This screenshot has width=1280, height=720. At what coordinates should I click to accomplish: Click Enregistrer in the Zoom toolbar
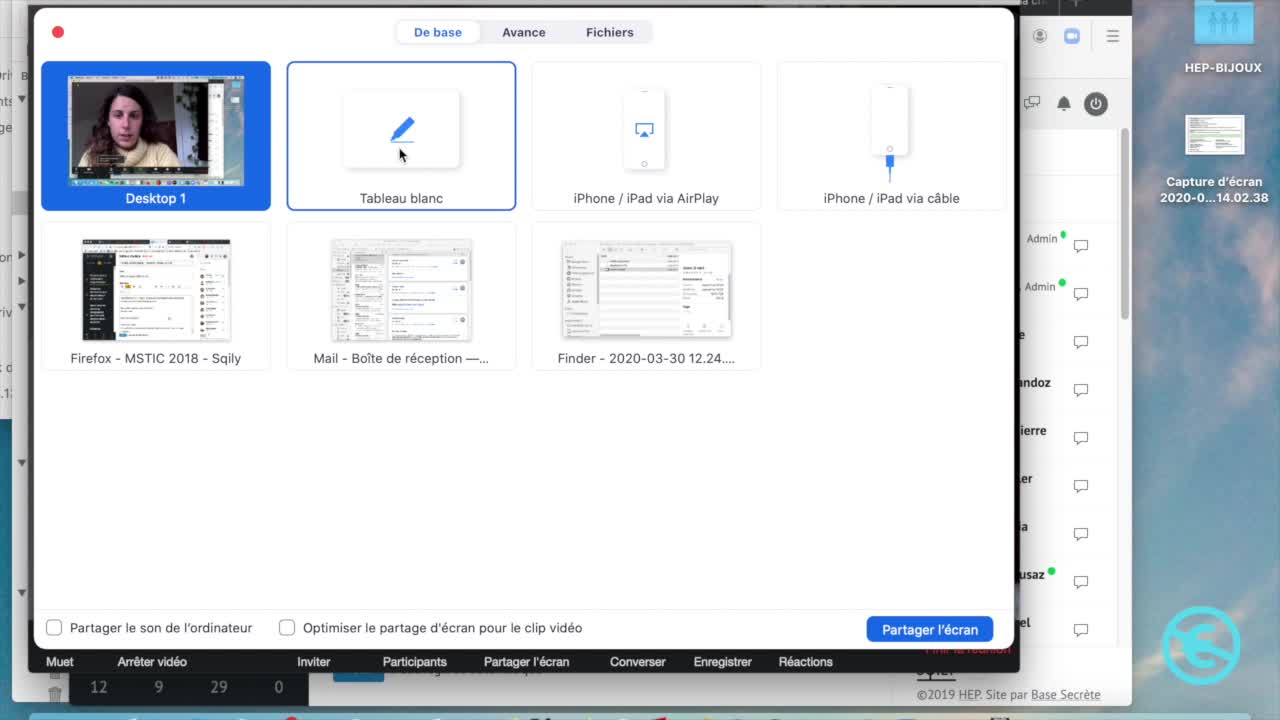722,662
